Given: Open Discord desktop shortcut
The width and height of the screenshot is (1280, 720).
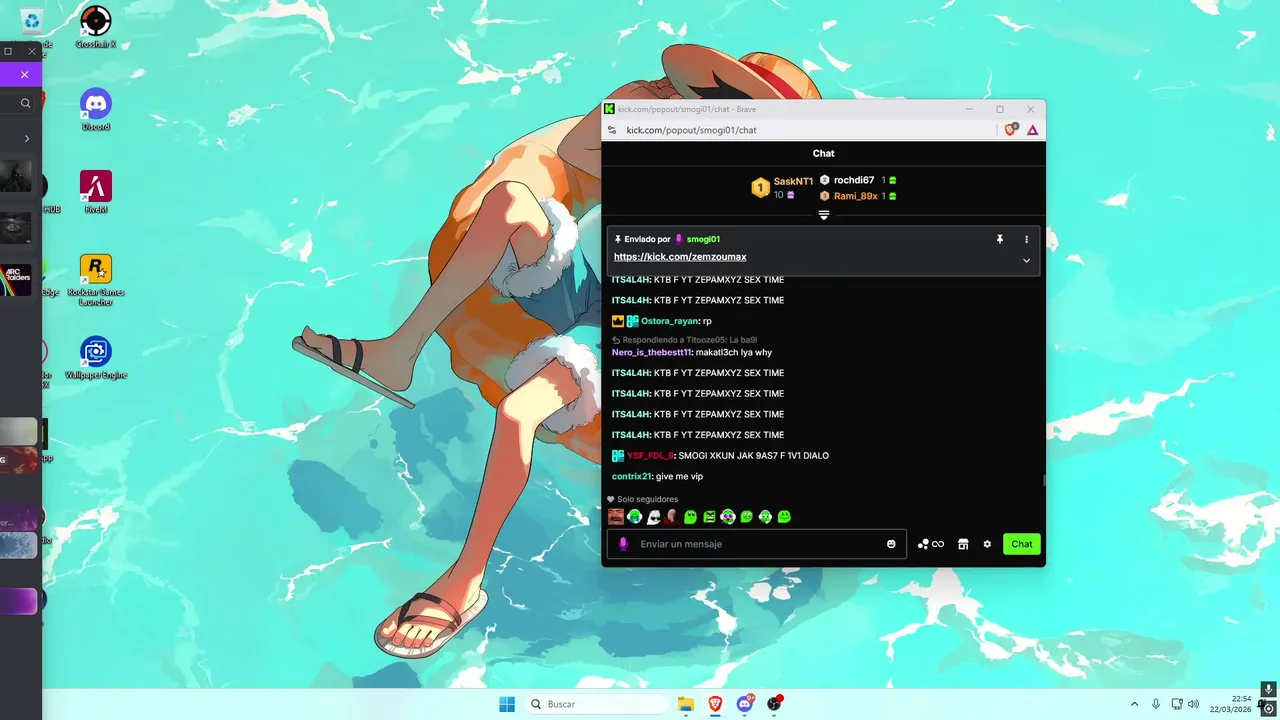Looking at the screenshot, I should tap(96, 109).
